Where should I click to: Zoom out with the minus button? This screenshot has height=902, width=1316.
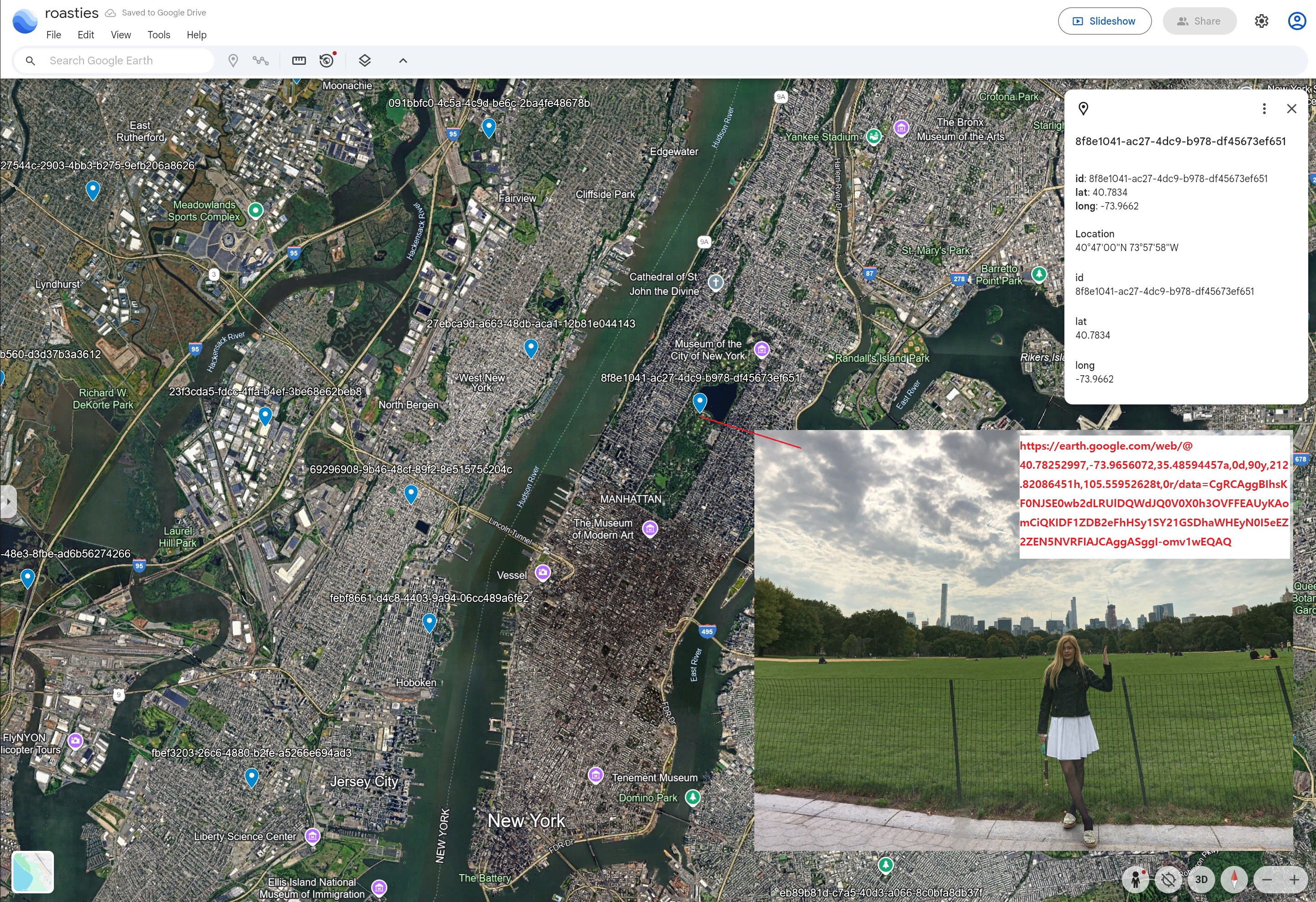click(1267, 879)
